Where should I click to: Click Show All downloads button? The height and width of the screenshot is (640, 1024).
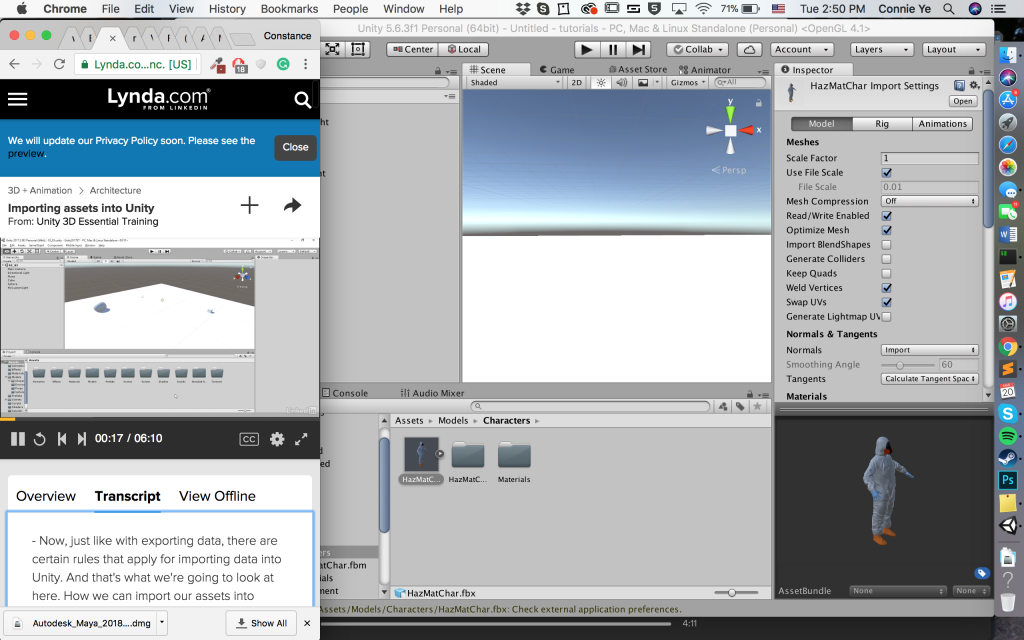[x=261, y=623]
